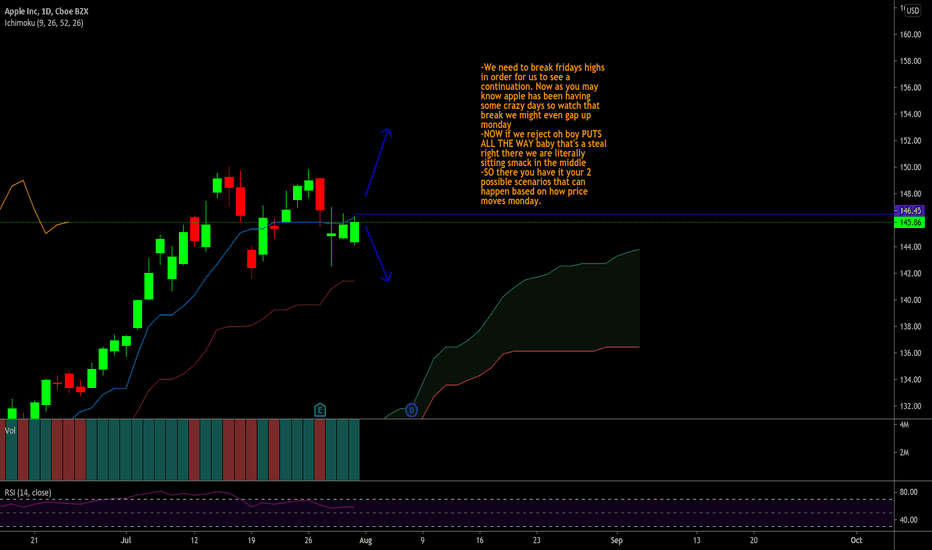Click the 40.00 RSI scale label
932x550 pixels.
coord(908,520)
